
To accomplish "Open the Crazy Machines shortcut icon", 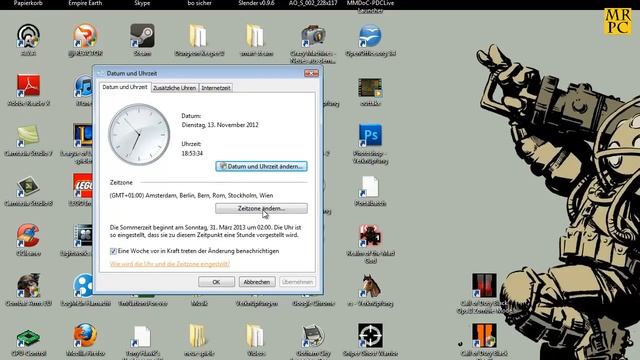I will pyautogui.click(x=313, y=36).
